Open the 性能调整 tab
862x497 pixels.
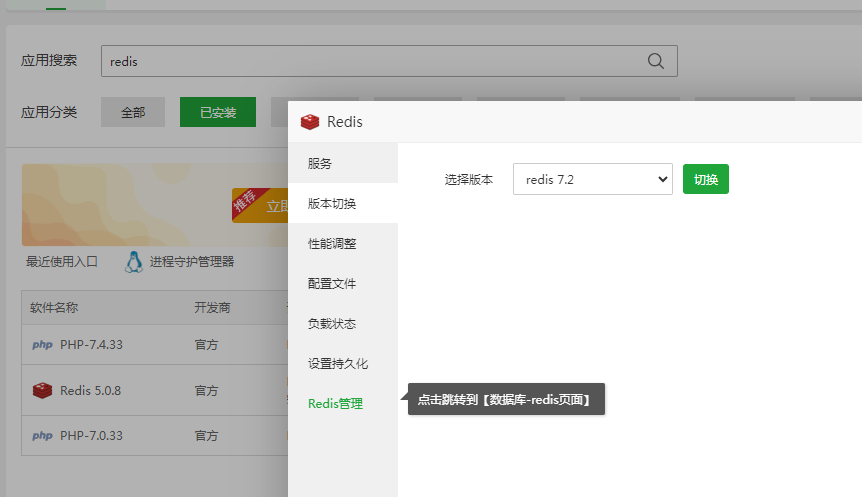[x=343, y=244]
